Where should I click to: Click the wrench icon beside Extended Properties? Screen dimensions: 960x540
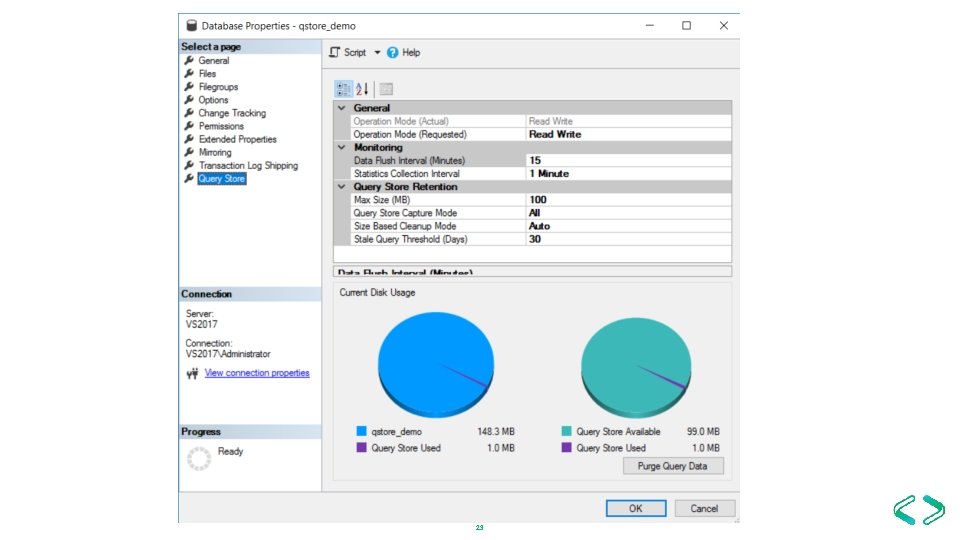189,140
